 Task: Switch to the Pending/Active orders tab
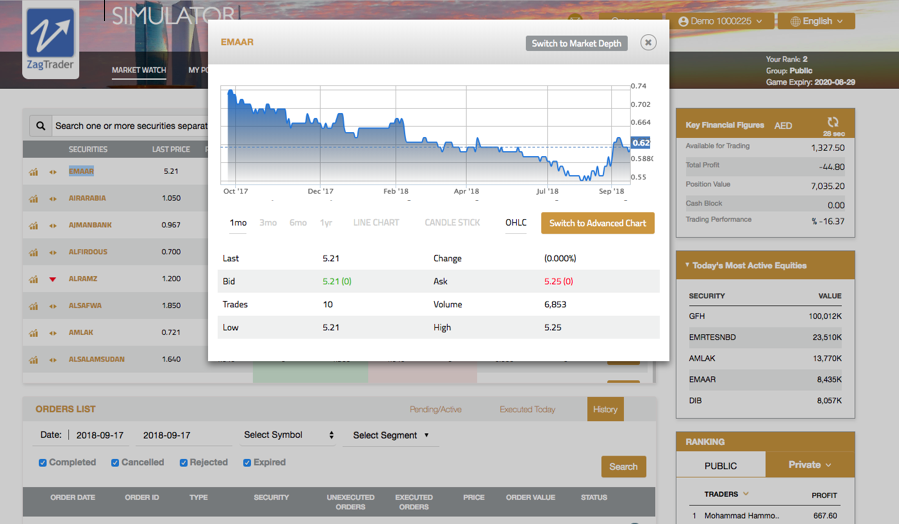435,409
